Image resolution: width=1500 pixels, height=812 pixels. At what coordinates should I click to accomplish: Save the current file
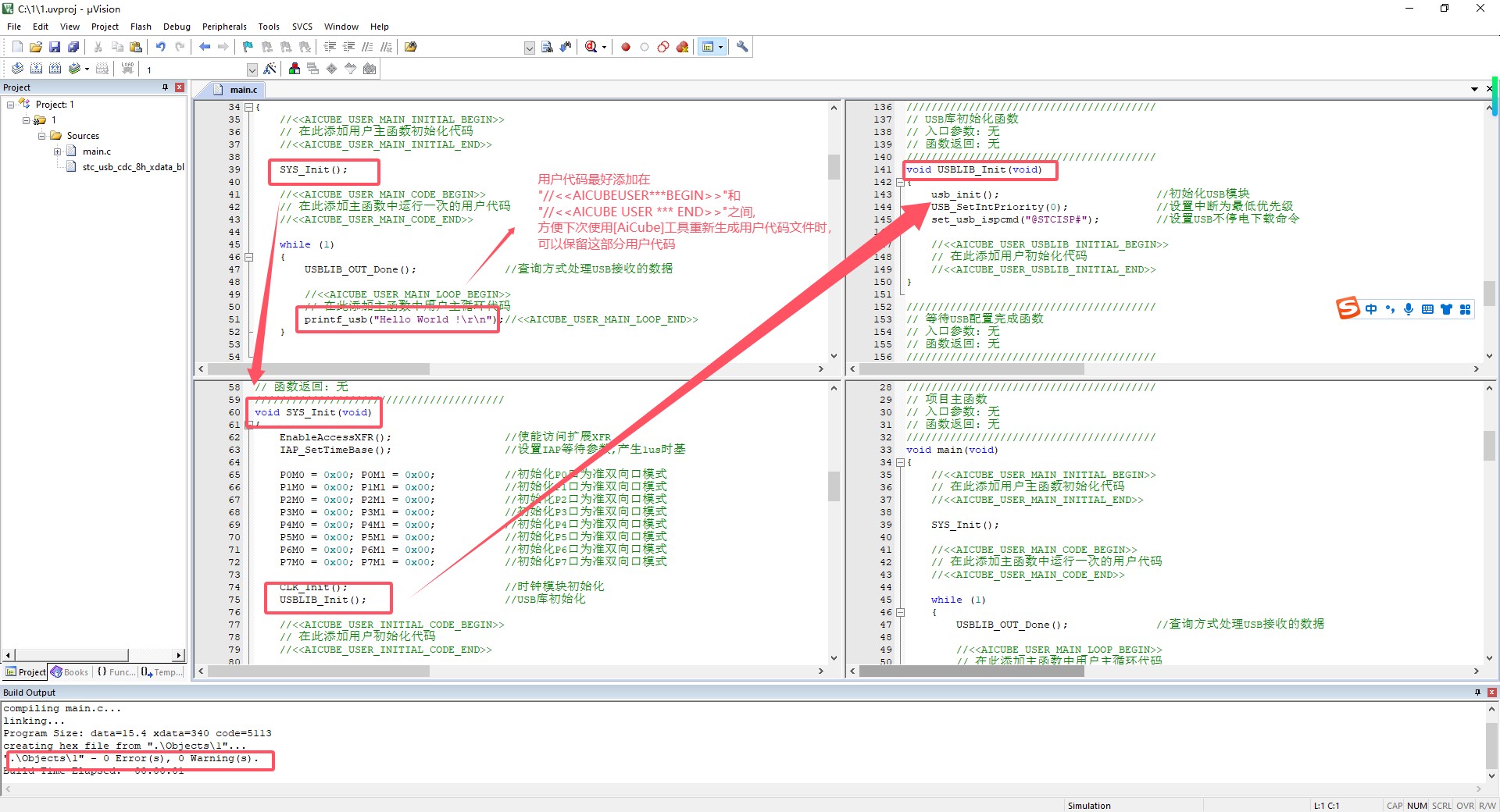[55, 47]
